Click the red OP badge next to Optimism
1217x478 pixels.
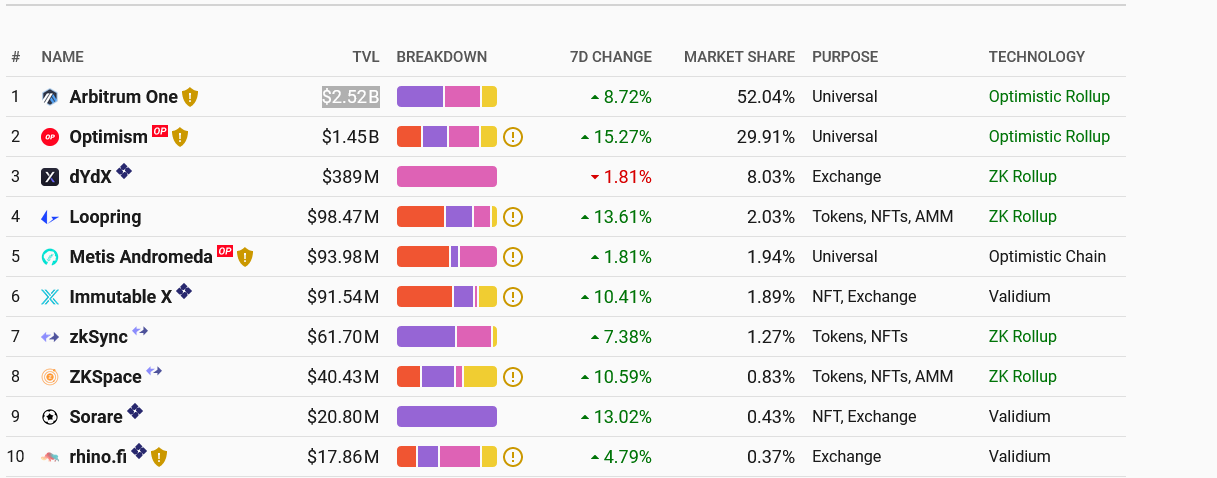(160, 131)
